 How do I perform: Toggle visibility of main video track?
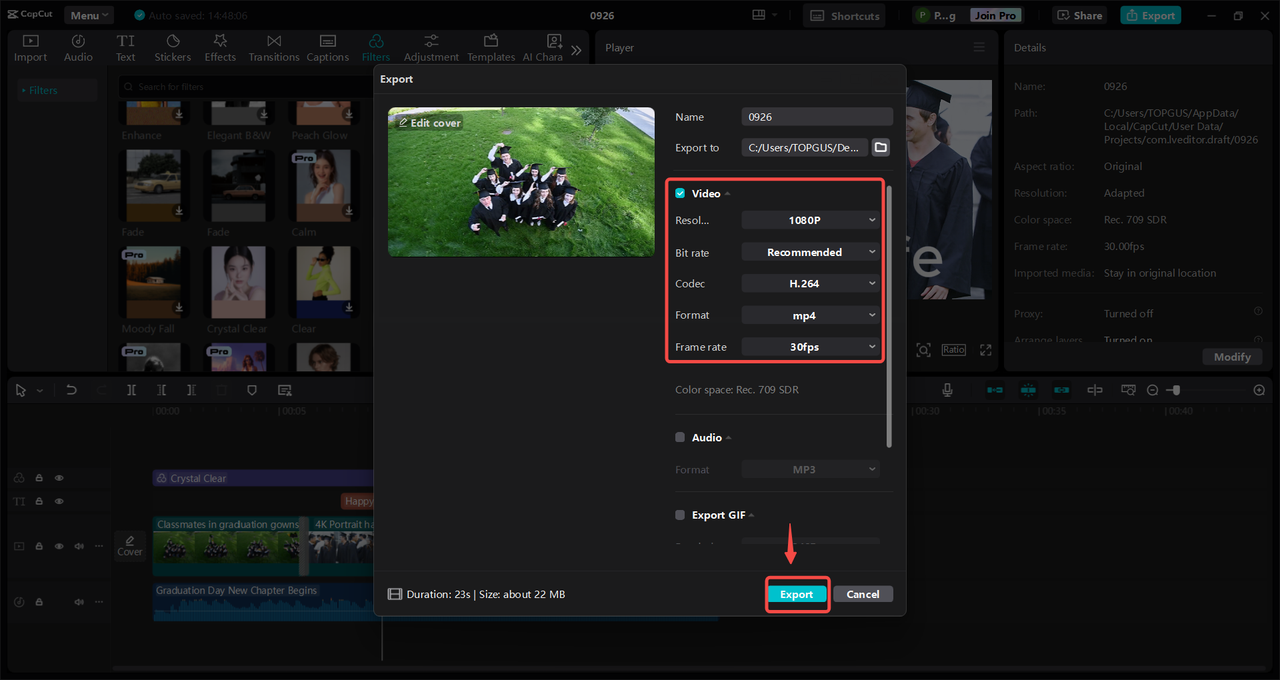pos(59,546)
